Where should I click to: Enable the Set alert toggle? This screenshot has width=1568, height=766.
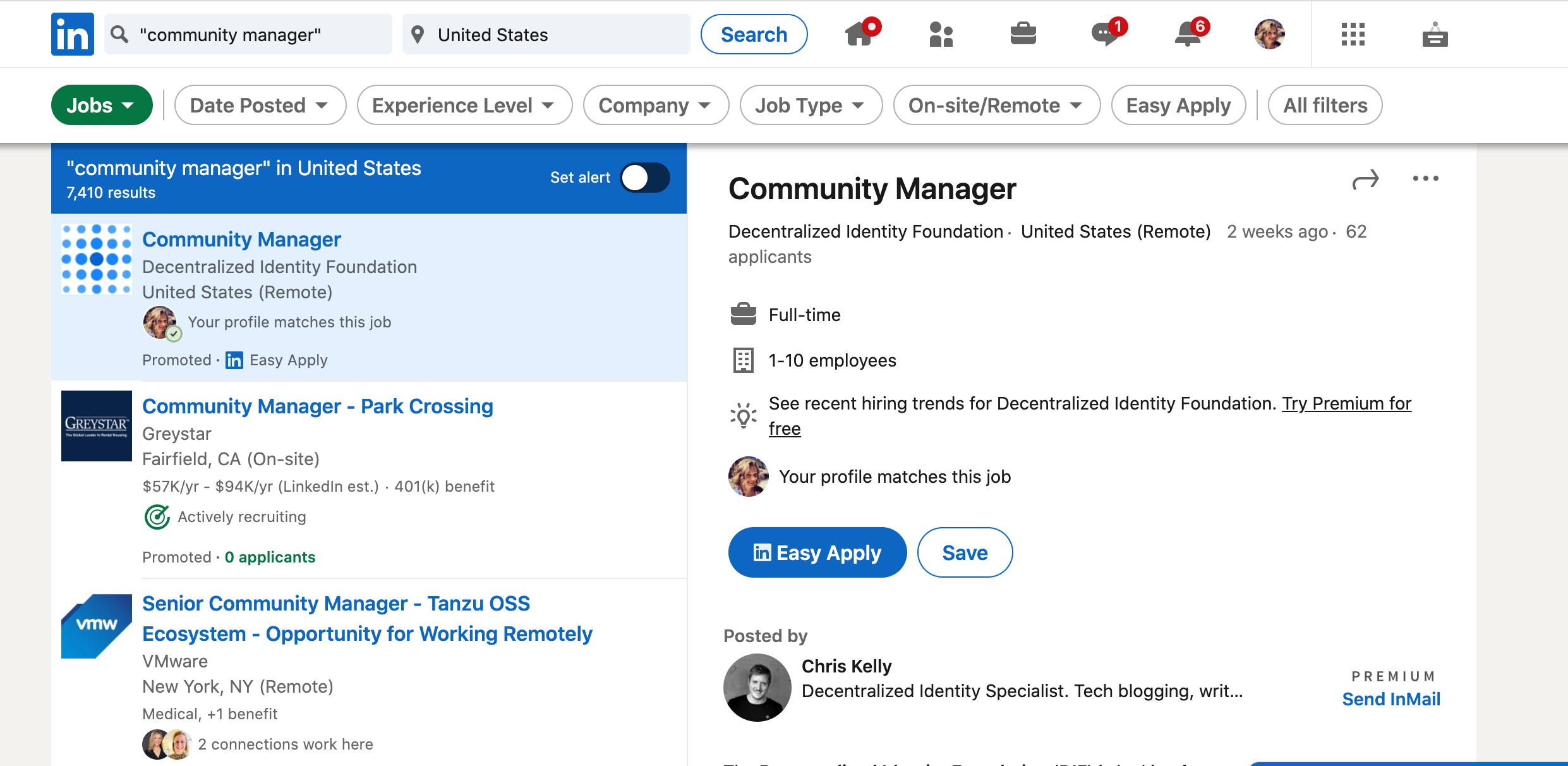645,178
